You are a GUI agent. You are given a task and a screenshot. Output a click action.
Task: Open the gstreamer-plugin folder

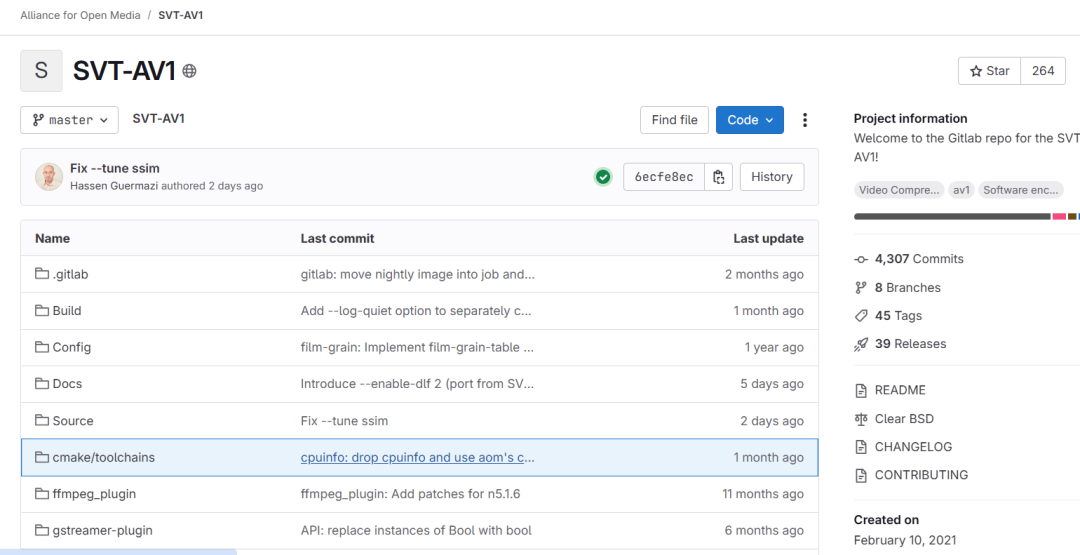103,530
